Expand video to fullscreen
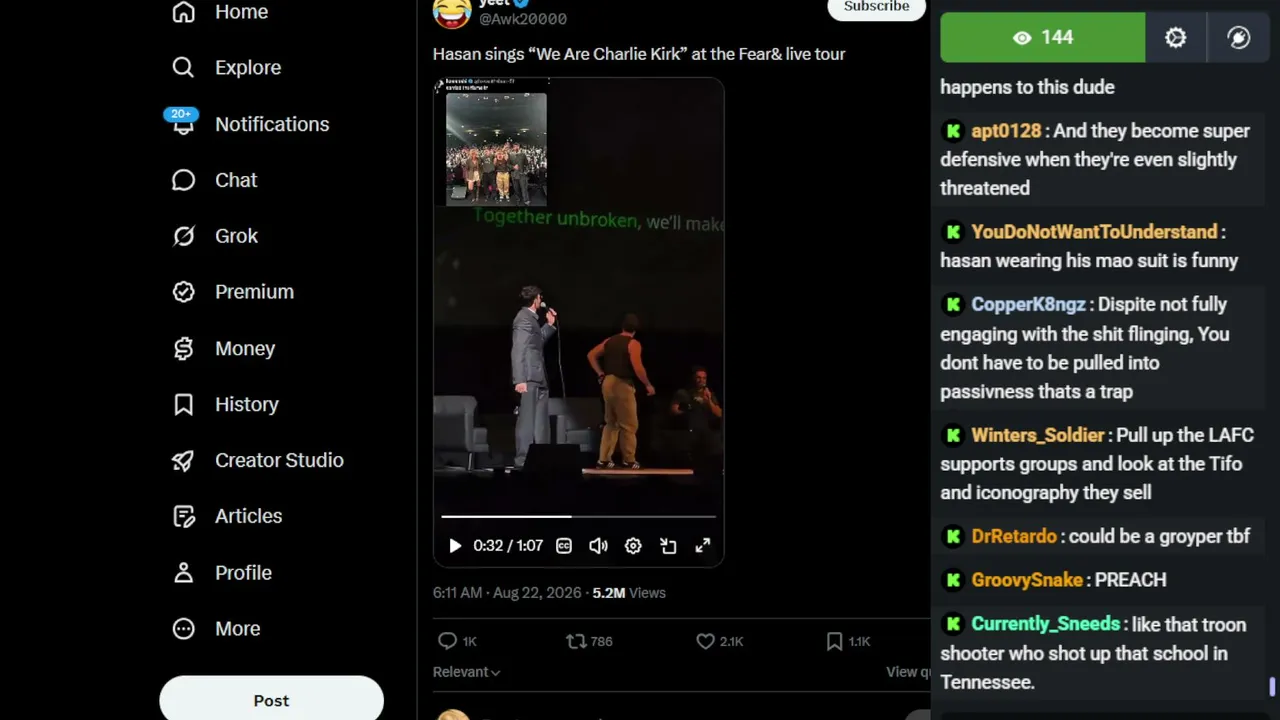 [x=703, y=546]
